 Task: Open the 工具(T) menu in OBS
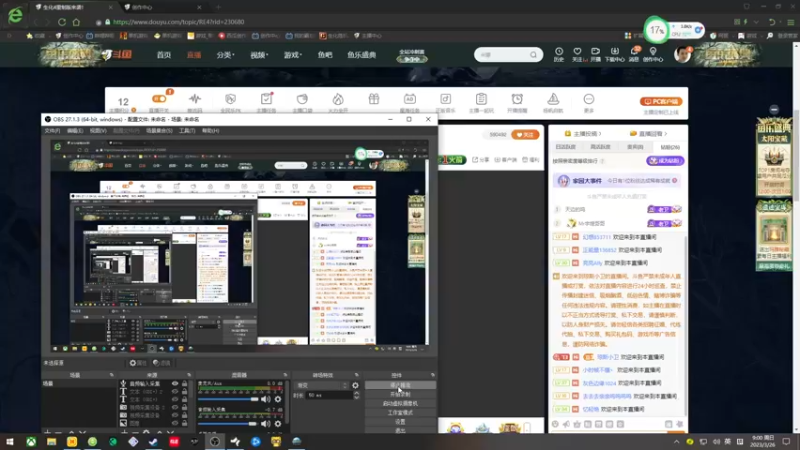tap(187, 131)
